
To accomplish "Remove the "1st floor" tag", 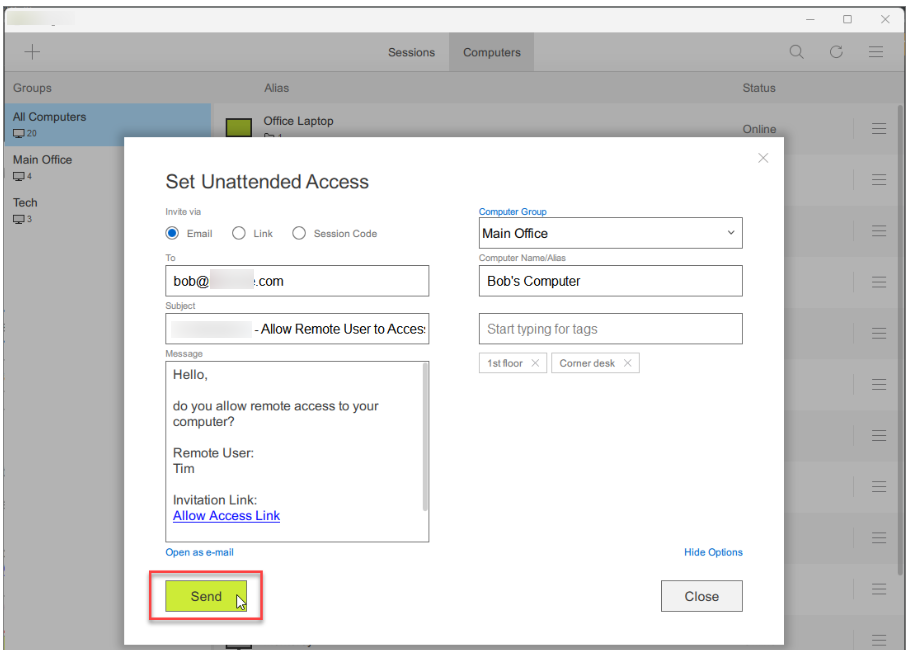I will [x=535, y=363].
